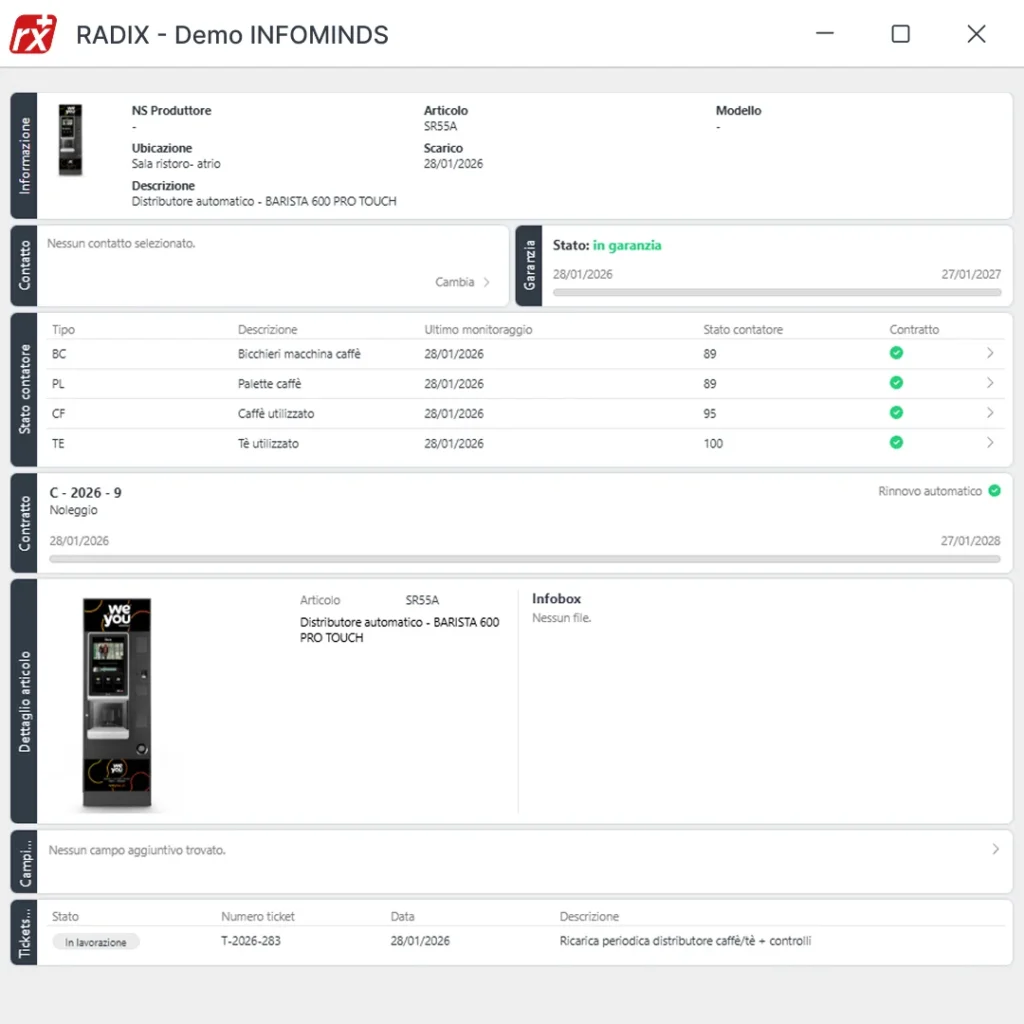Select the Informazione side tab
The height and width of the screenshot is (1024, 1024).
pyautogui.click(x=24, y=155)
